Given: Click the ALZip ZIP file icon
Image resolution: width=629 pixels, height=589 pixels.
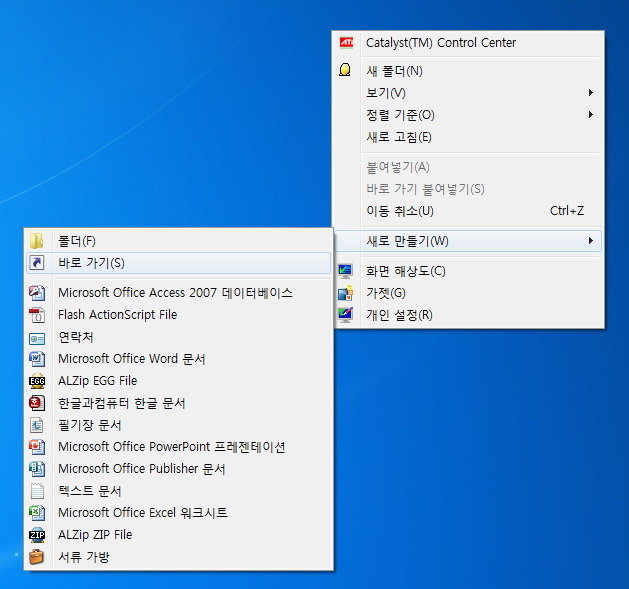Looking at the screenshot, I should [37, 535].
